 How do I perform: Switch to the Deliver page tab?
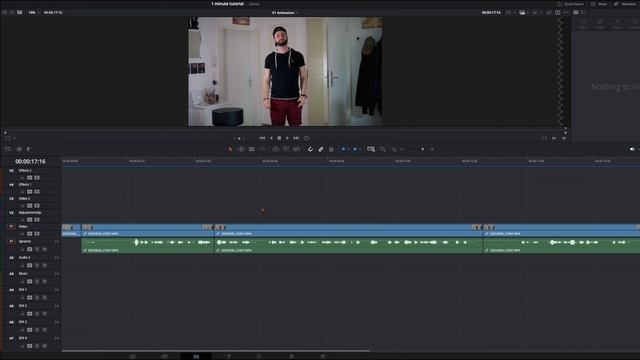pos(322,356)
